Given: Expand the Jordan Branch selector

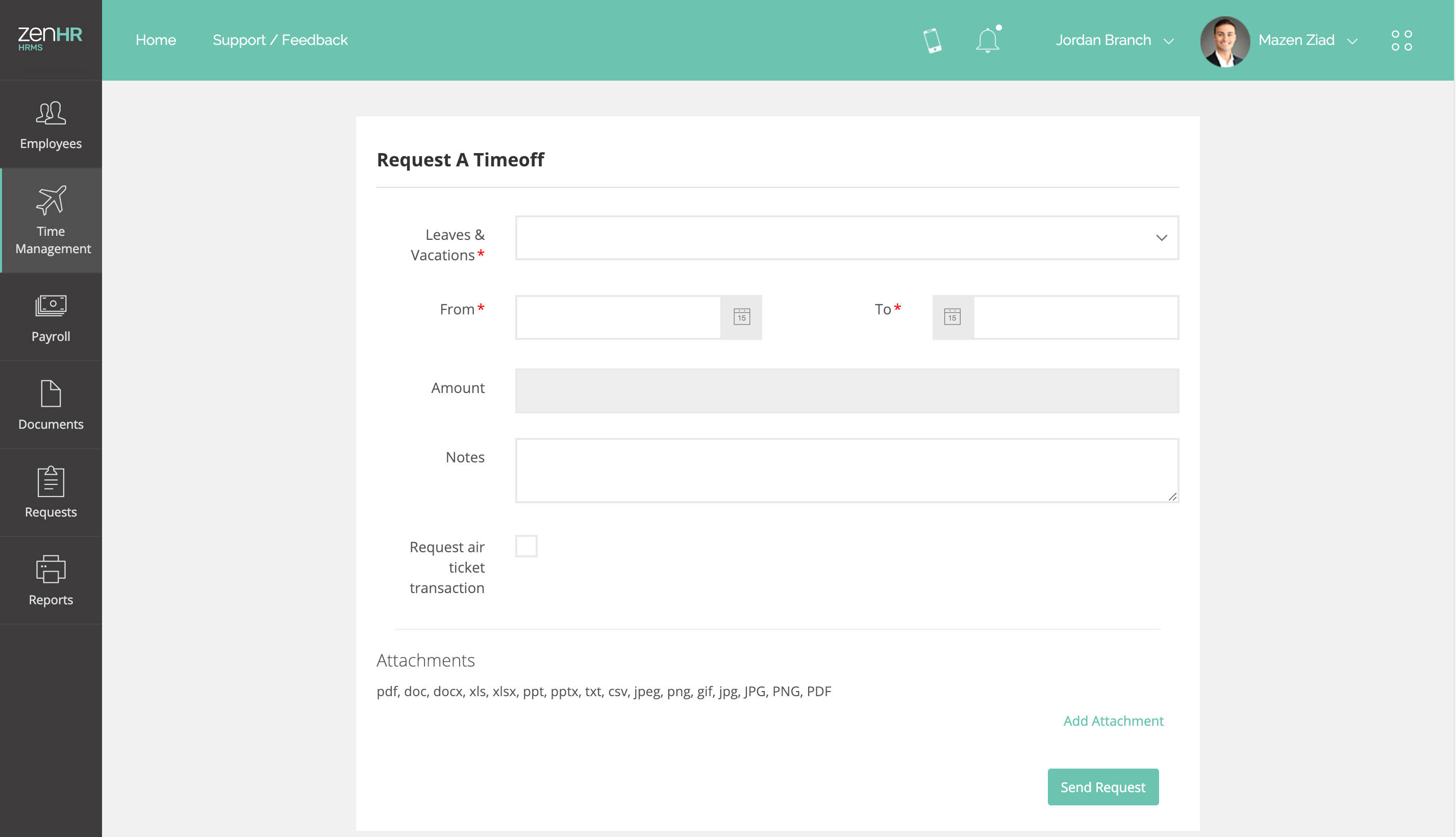Looking at the screenshot, I should pos(1114,40).
